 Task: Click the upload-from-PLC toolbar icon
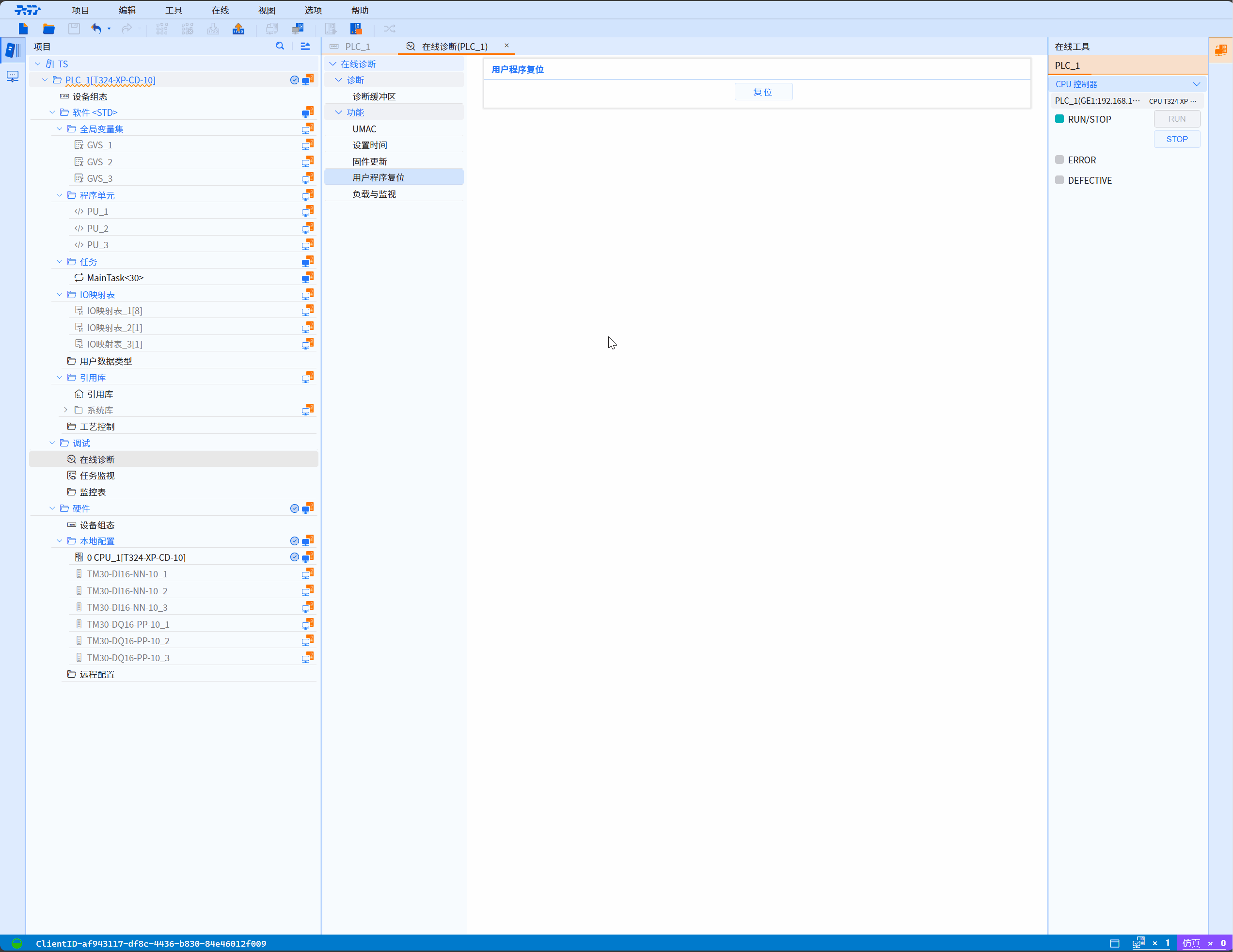[238, 28]
